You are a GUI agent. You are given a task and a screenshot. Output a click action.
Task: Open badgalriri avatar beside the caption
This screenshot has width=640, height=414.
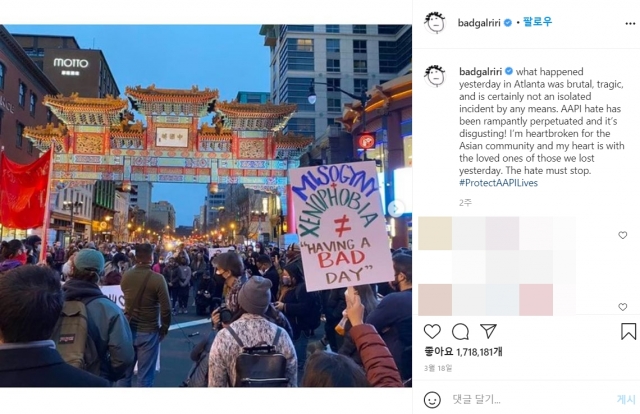435,76
